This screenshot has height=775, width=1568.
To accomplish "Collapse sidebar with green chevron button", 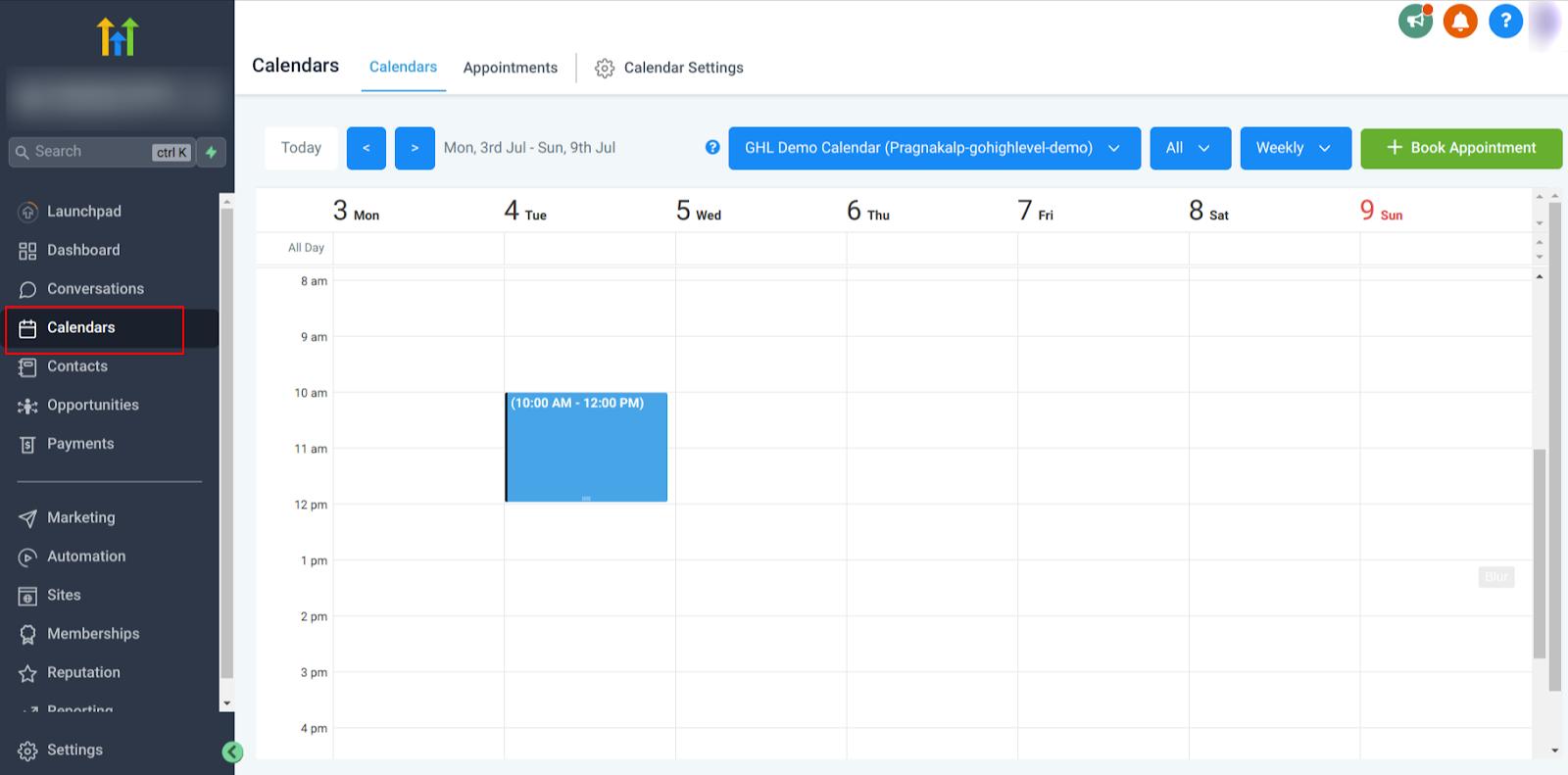I will [232, 751].
